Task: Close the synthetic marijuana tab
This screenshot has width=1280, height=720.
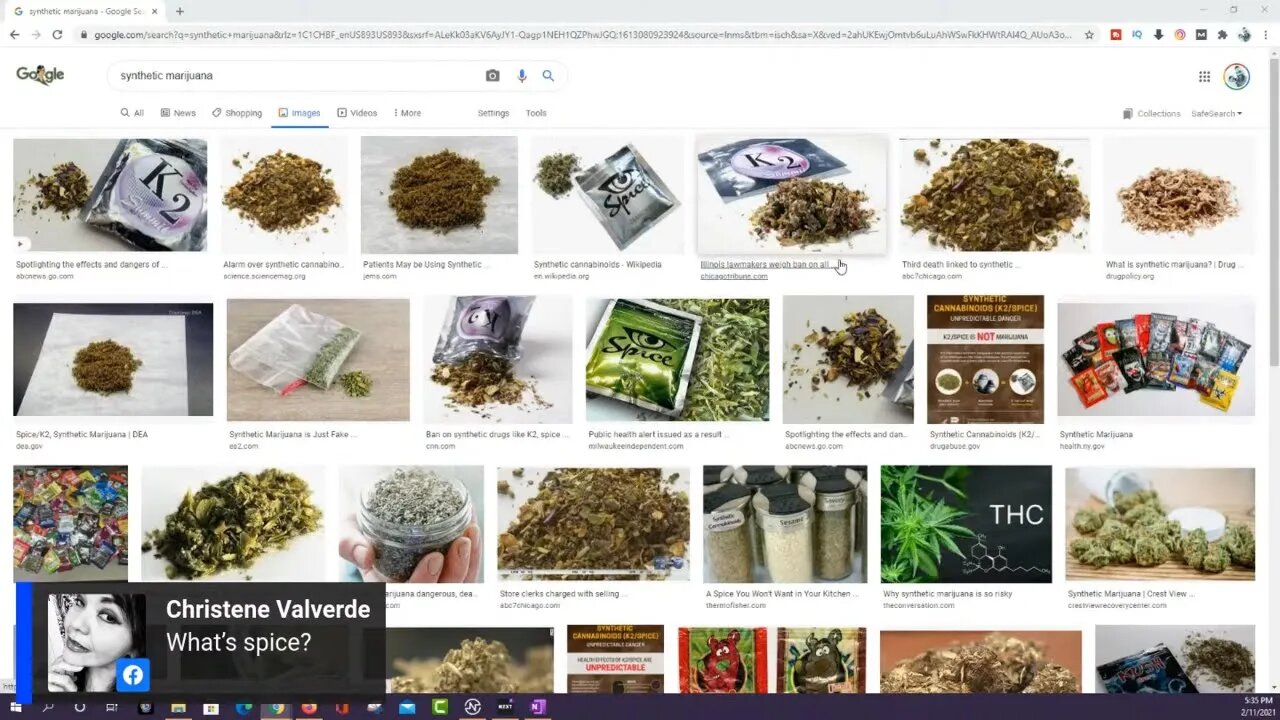Action: 154,11
